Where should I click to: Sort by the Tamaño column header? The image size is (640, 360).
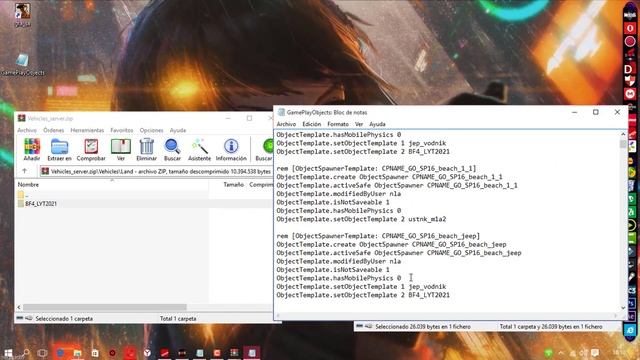[x=233, y=185]
